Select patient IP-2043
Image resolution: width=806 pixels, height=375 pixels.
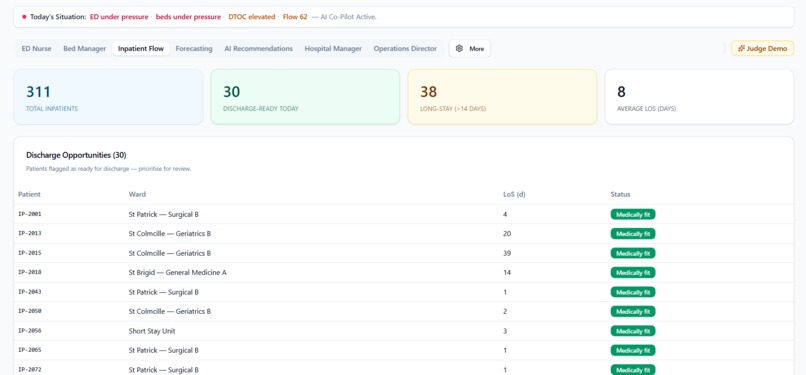point(30,292)
